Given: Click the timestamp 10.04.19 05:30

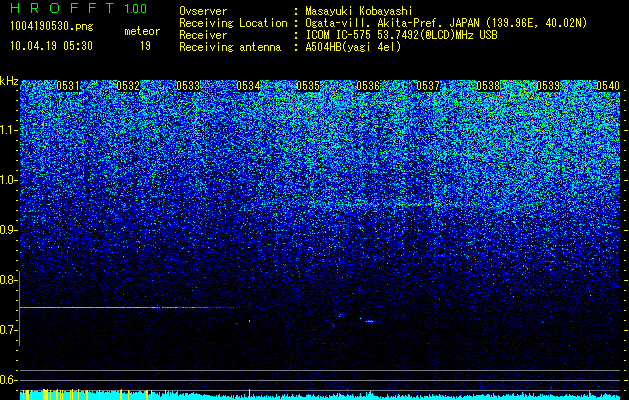Looking at the screenshot, I should (51, 46).
